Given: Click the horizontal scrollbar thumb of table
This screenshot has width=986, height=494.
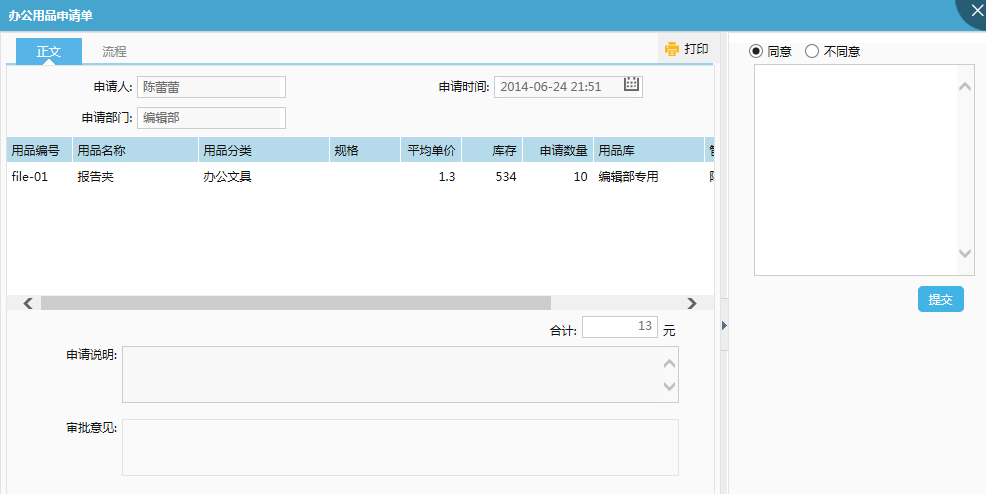Looking at the screenshot, I should 295,303.
